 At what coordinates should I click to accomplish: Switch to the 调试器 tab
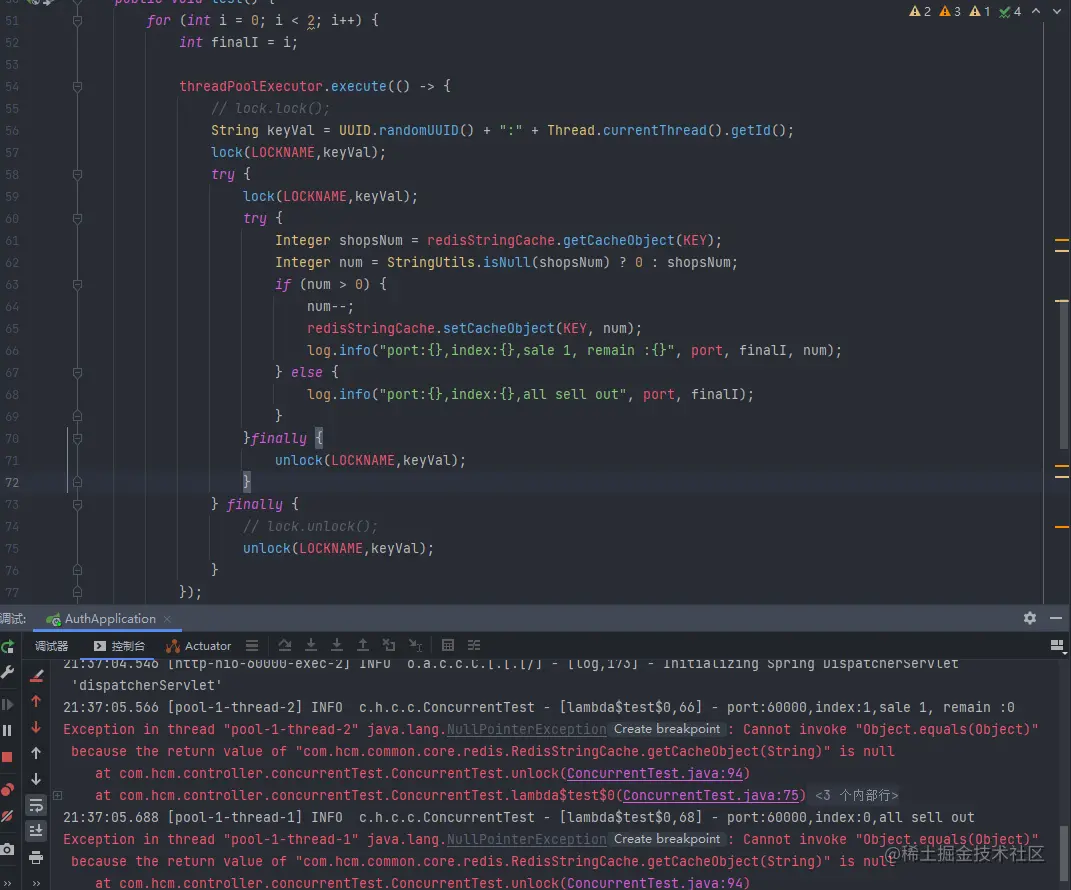tap(51, 646)
